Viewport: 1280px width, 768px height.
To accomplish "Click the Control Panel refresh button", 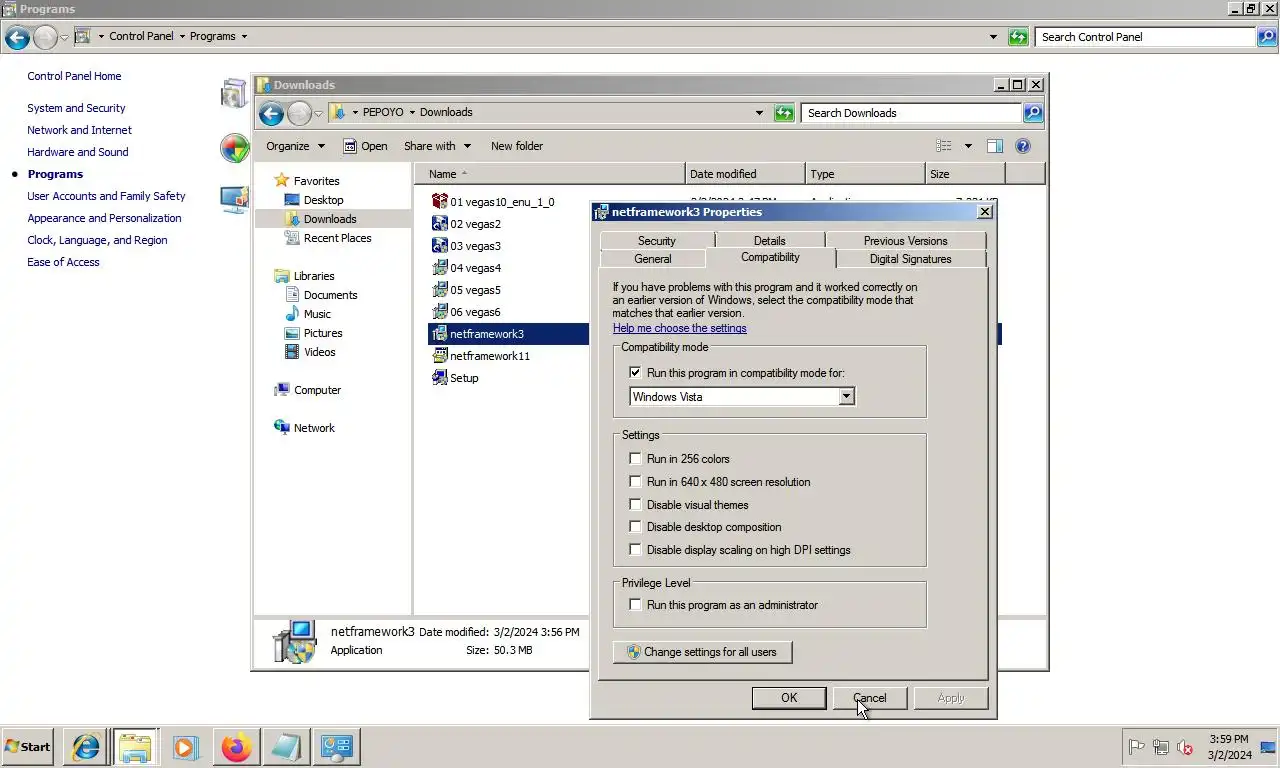I will (x=1018, y=37).
